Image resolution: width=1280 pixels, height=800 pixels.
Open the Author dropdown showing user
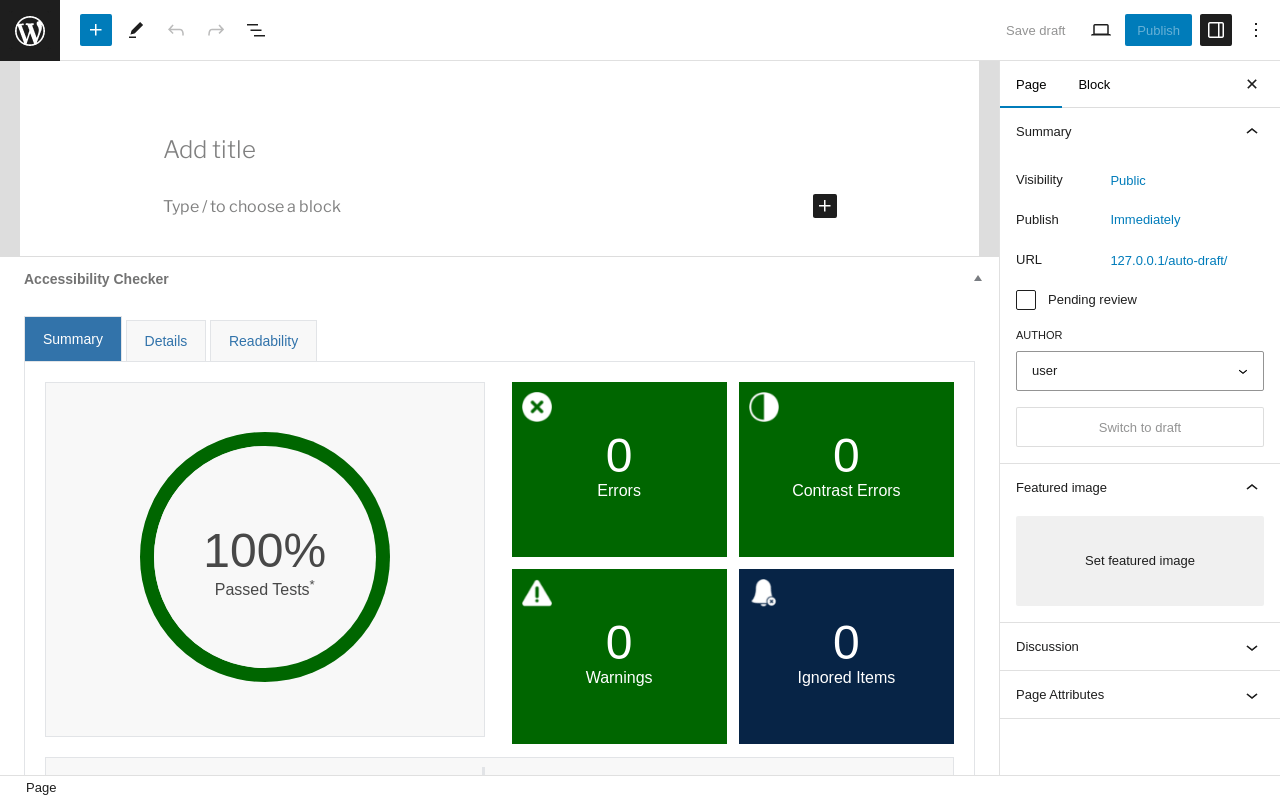tap(1140, 371)
